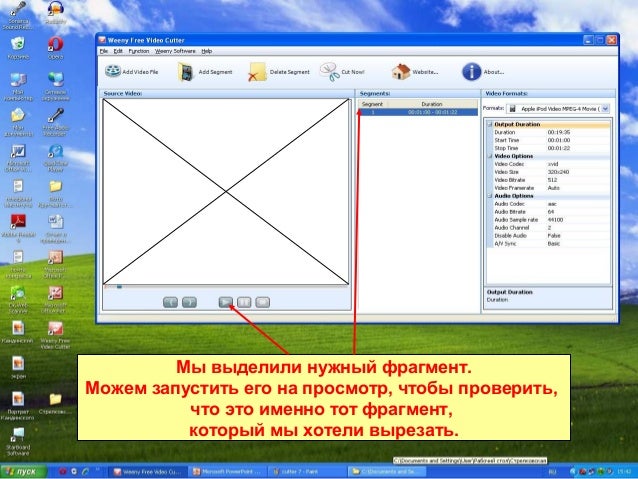Image resolution: width=638 pixels, height=479 pixels.
Task: Open the StarBoard Software desktop icon
Action: (x=18, y=442)
